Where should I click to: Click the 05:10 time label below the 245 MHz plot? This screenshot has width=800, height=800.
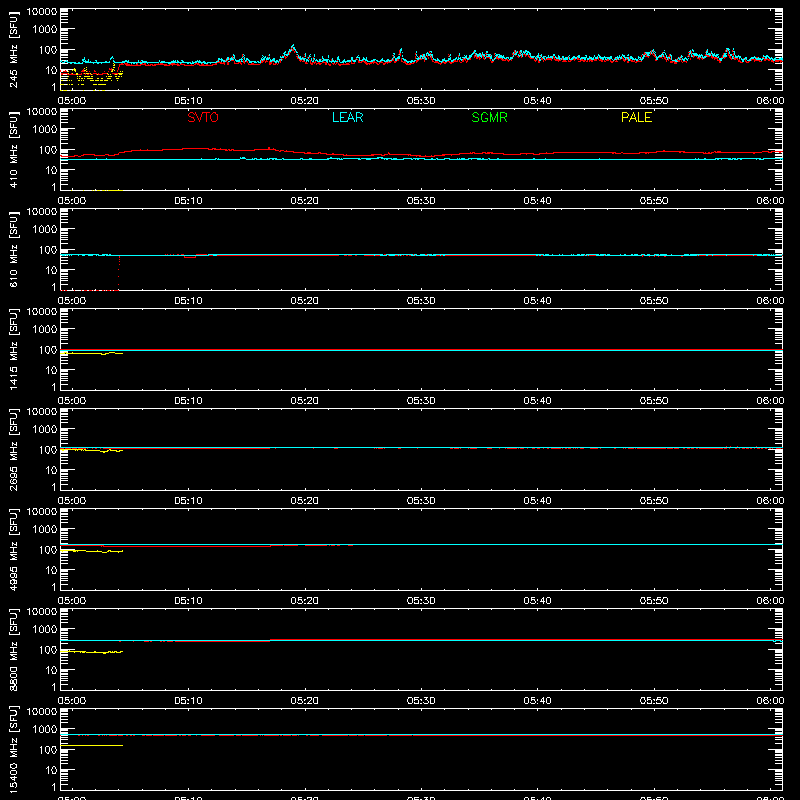point(188,101)
